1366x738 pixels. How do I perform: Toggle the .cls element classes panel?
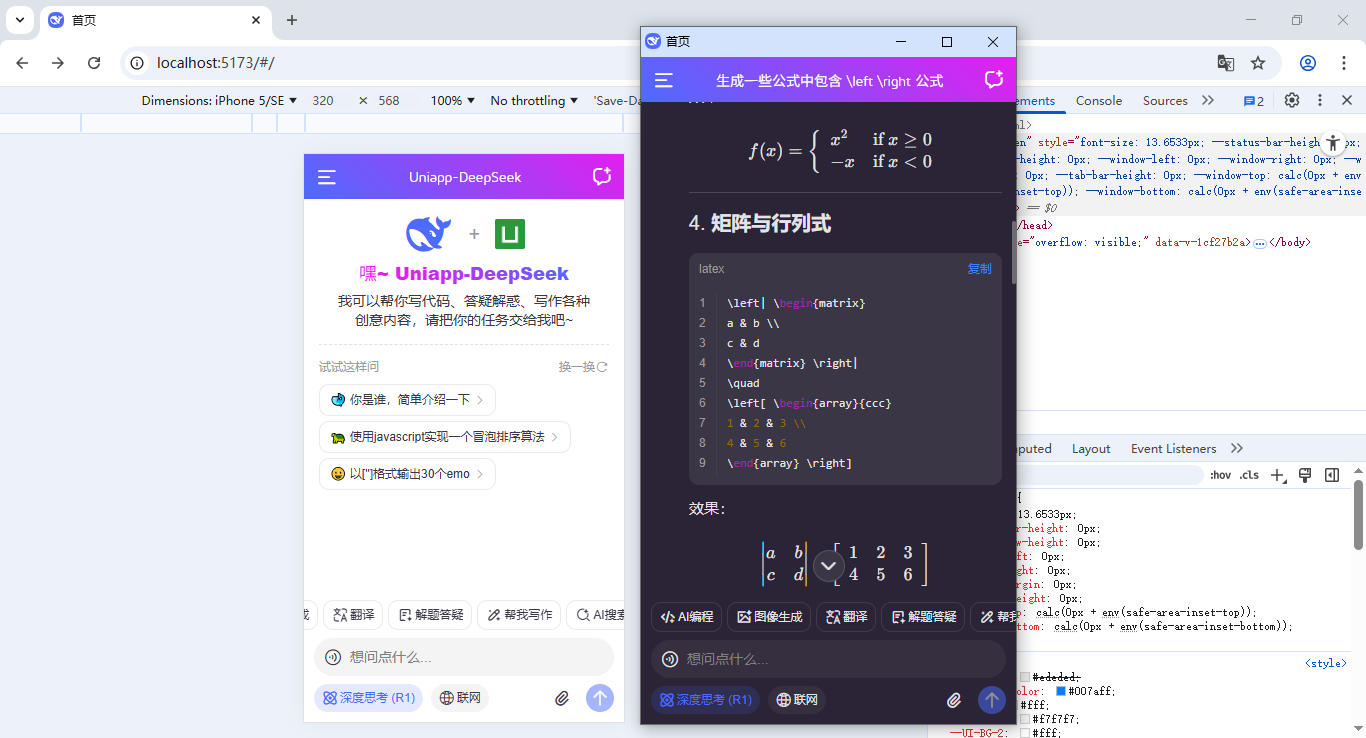pyautogui.click(x=1249, y=475)
